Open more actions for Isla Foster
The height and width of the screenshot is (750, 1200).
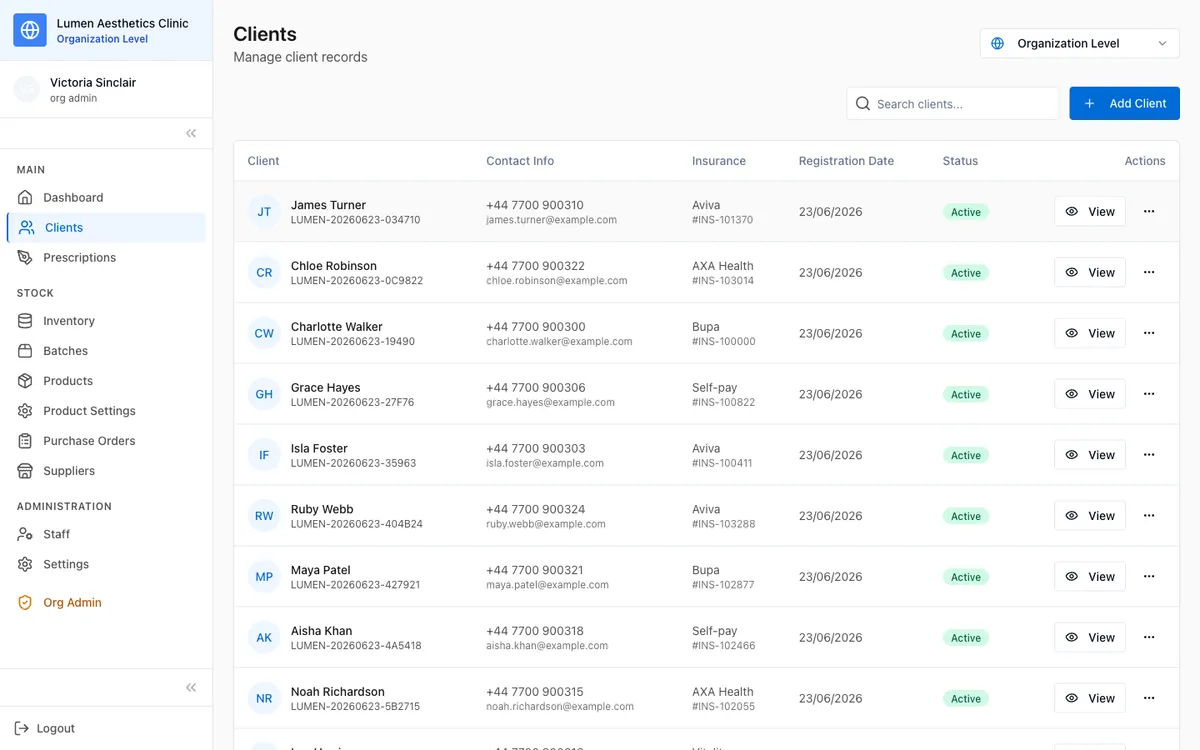point(1149,455)
